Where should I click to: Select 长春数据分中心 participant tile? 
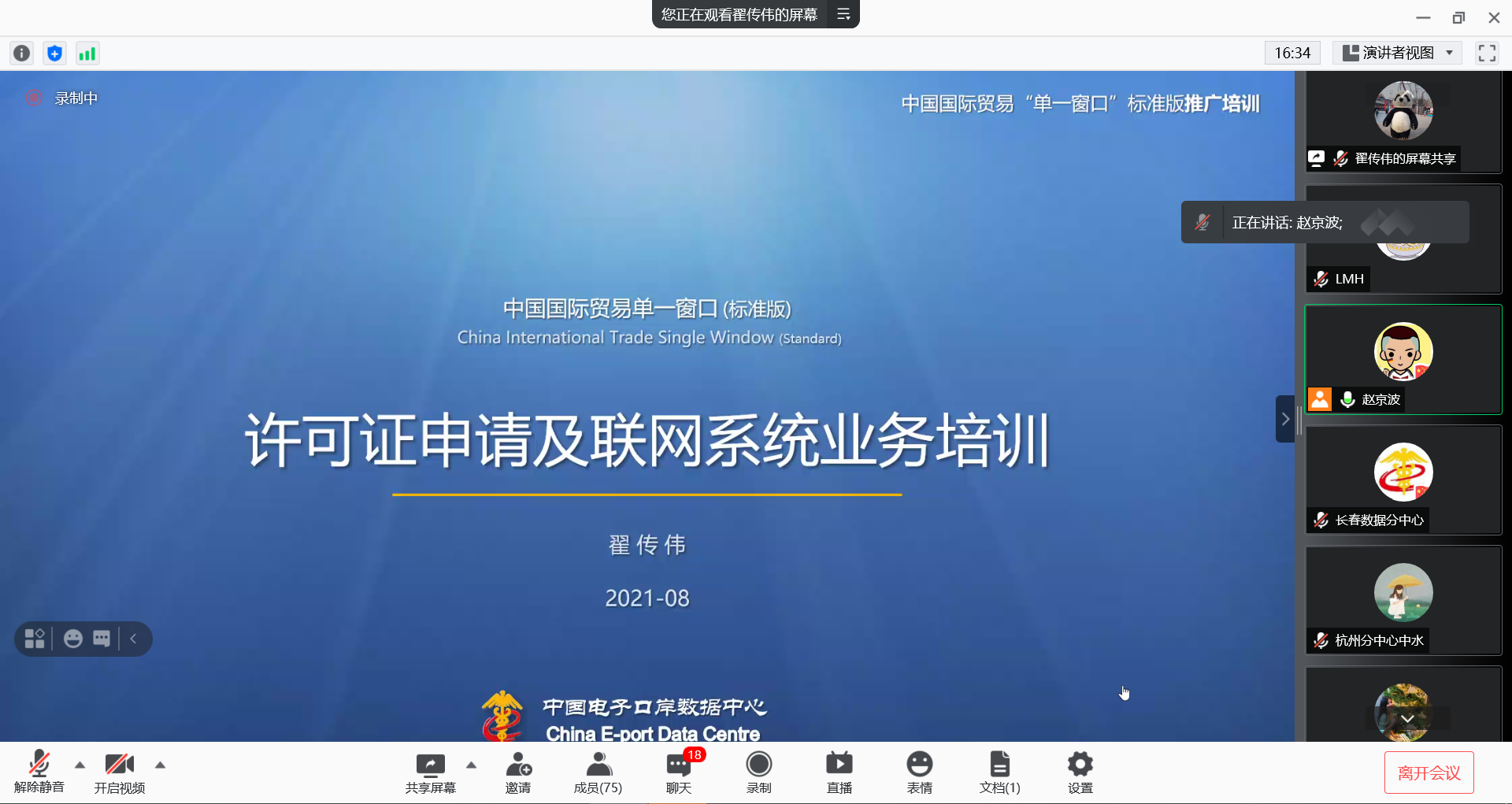pyautogui.click(x=1403, y=480)
